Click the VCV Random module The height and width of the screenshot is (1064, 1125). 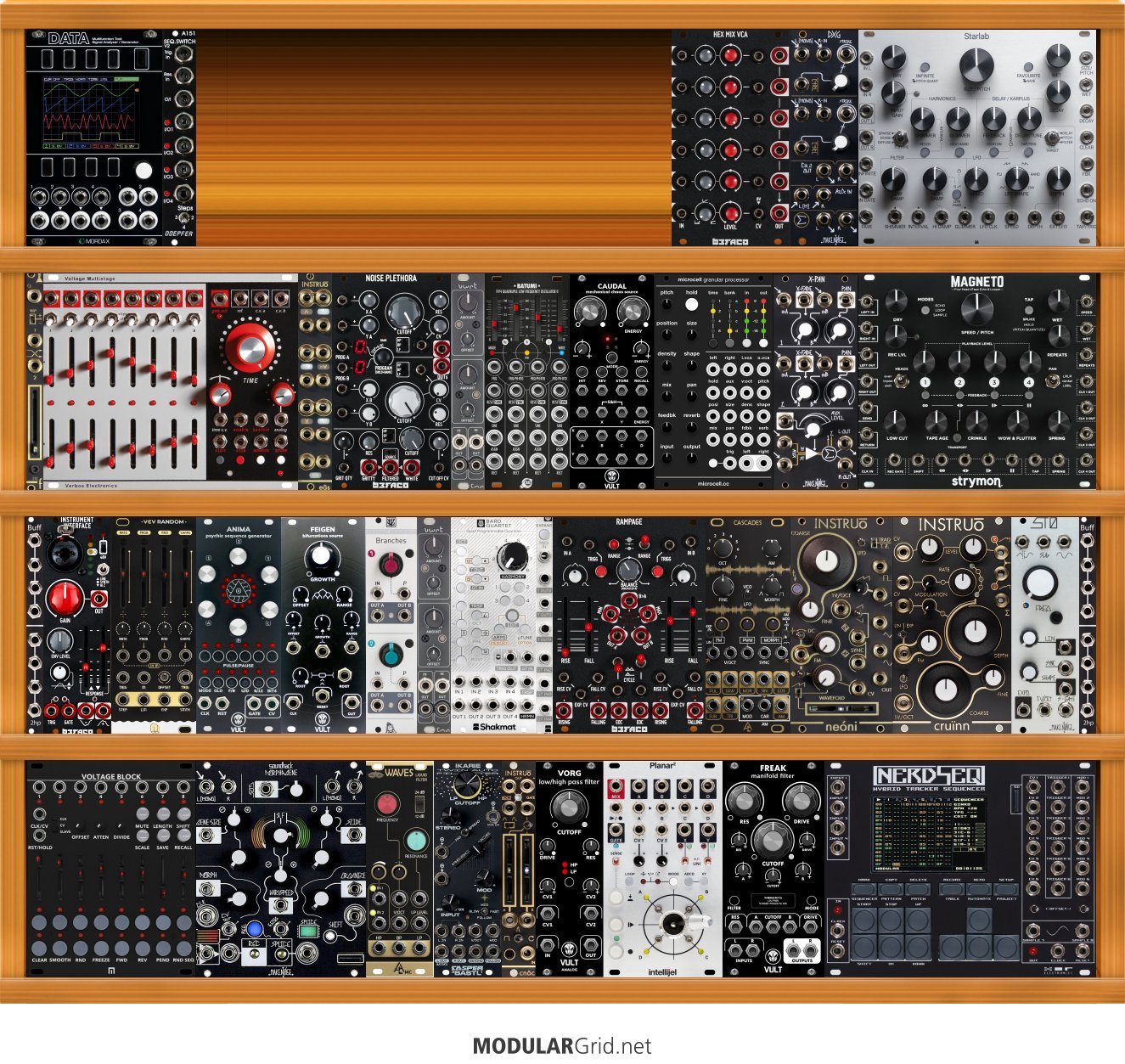(154, 625)
